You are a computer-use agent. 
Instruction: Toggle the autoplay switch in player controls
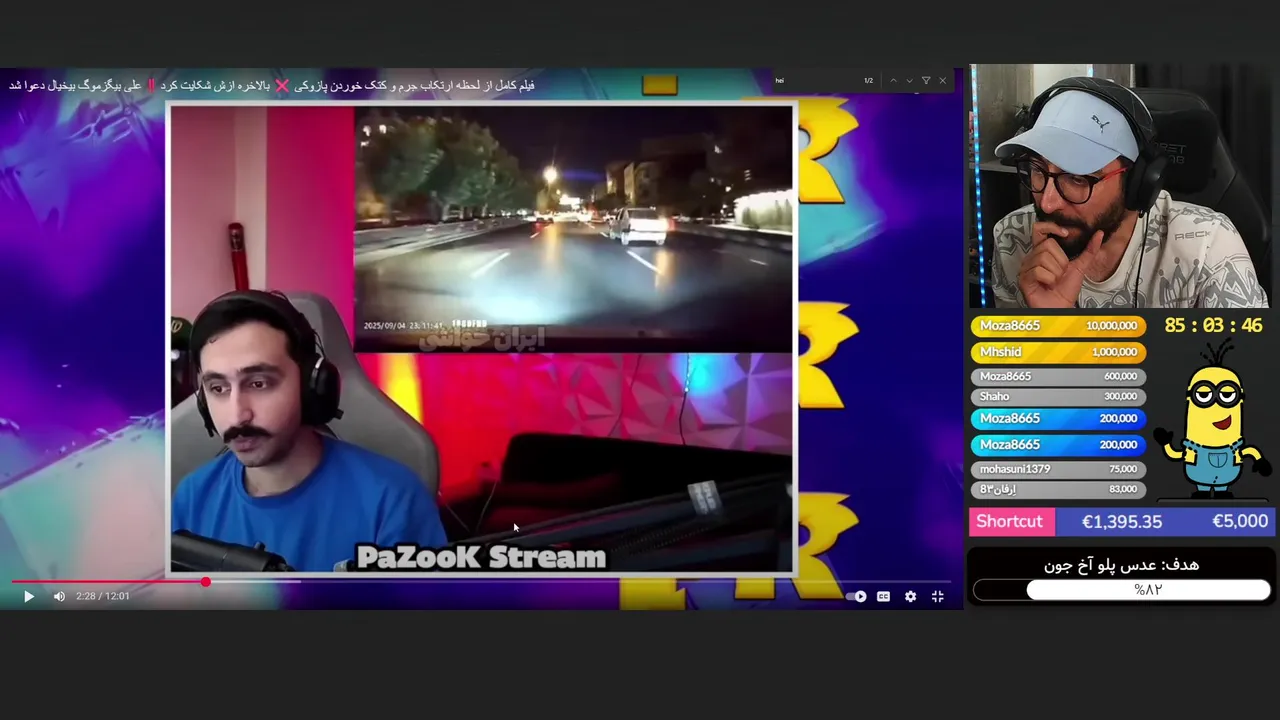pos(856,596)
